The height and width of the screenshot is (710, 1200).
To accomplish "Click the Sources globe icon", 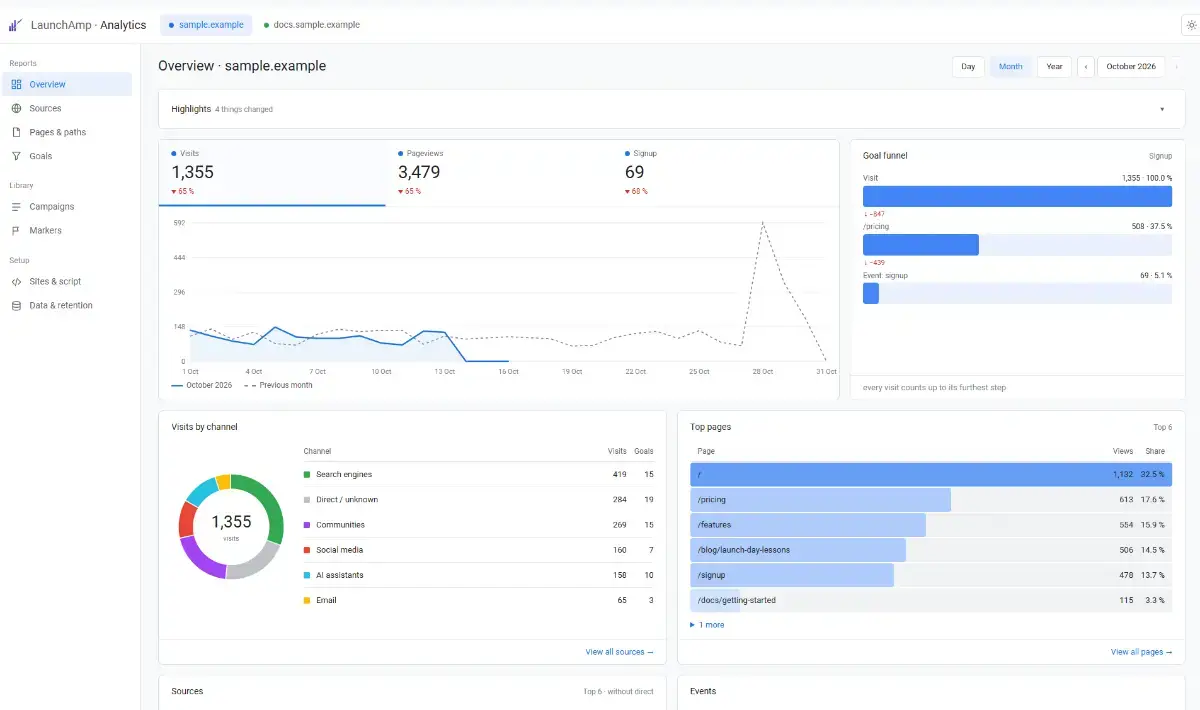I will click(x=16, y=108).
